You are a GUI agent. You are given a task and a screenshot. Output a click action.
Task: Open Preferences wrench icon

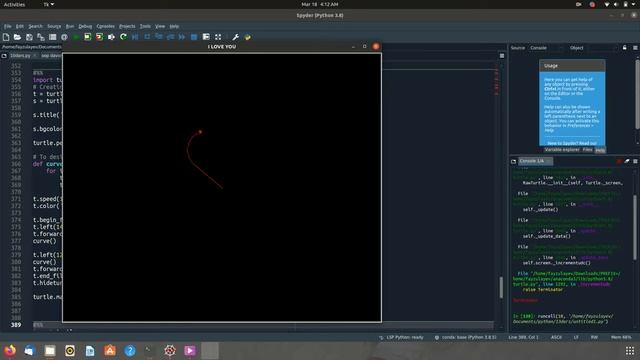click(x=236, y=37)
